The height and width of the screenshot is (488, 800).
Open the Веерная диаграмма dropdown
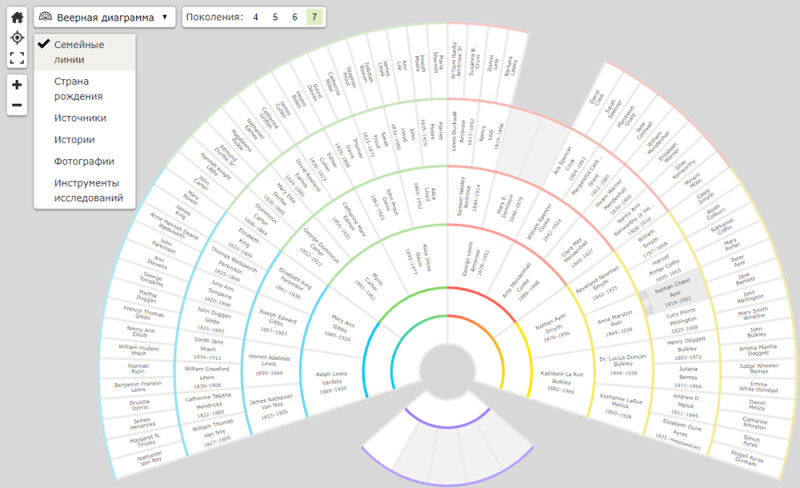(105, 17)
